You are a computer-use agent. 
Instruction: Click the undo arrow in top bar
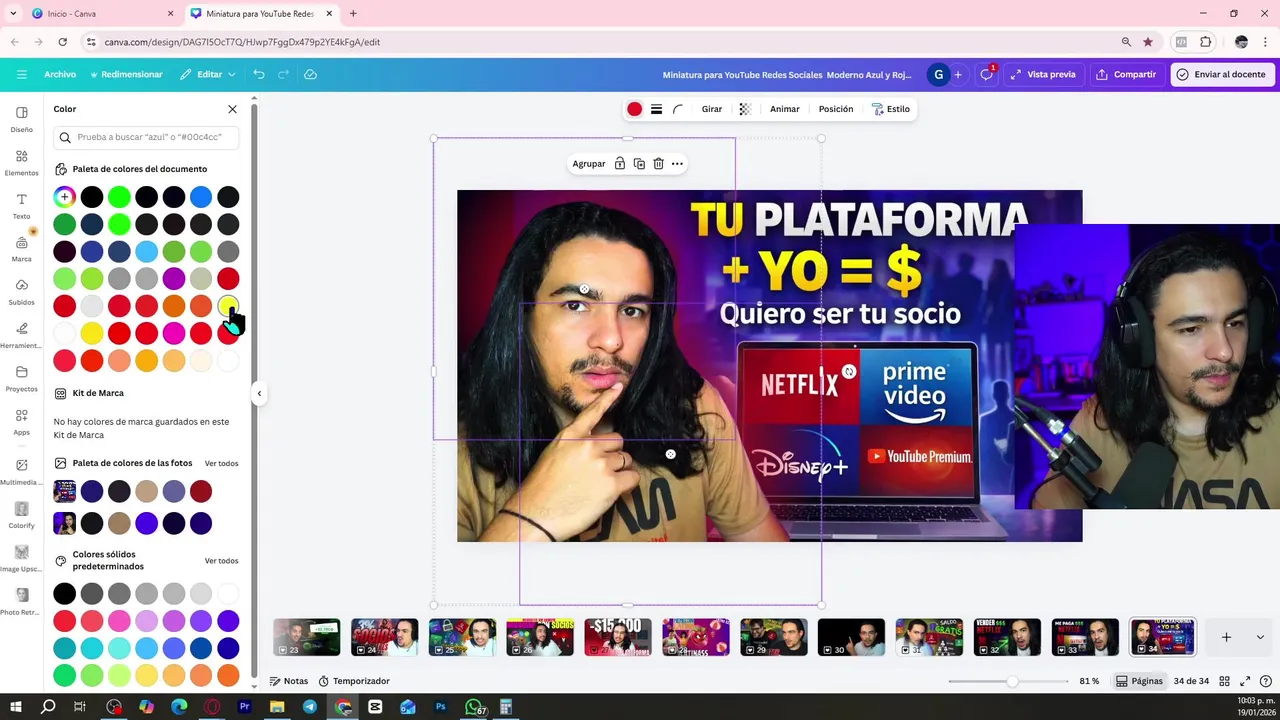click(x=259, y=74)
